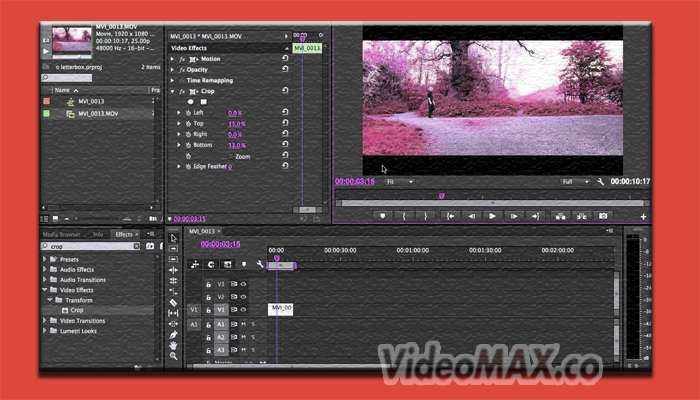Reset the Motion effect

click(x=285, y=58)
